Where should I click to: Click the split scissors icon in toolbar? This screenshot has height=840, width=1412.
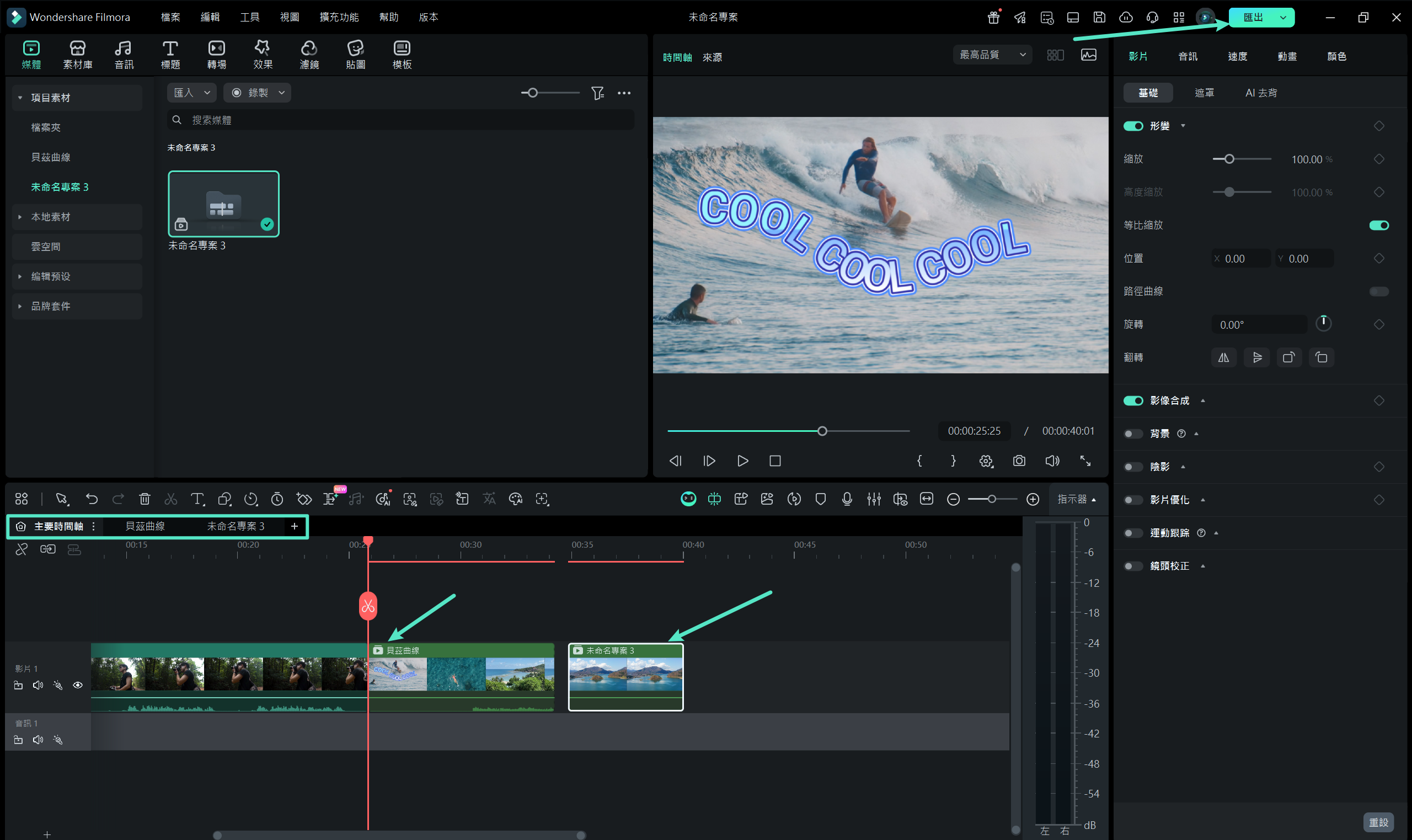170,499
